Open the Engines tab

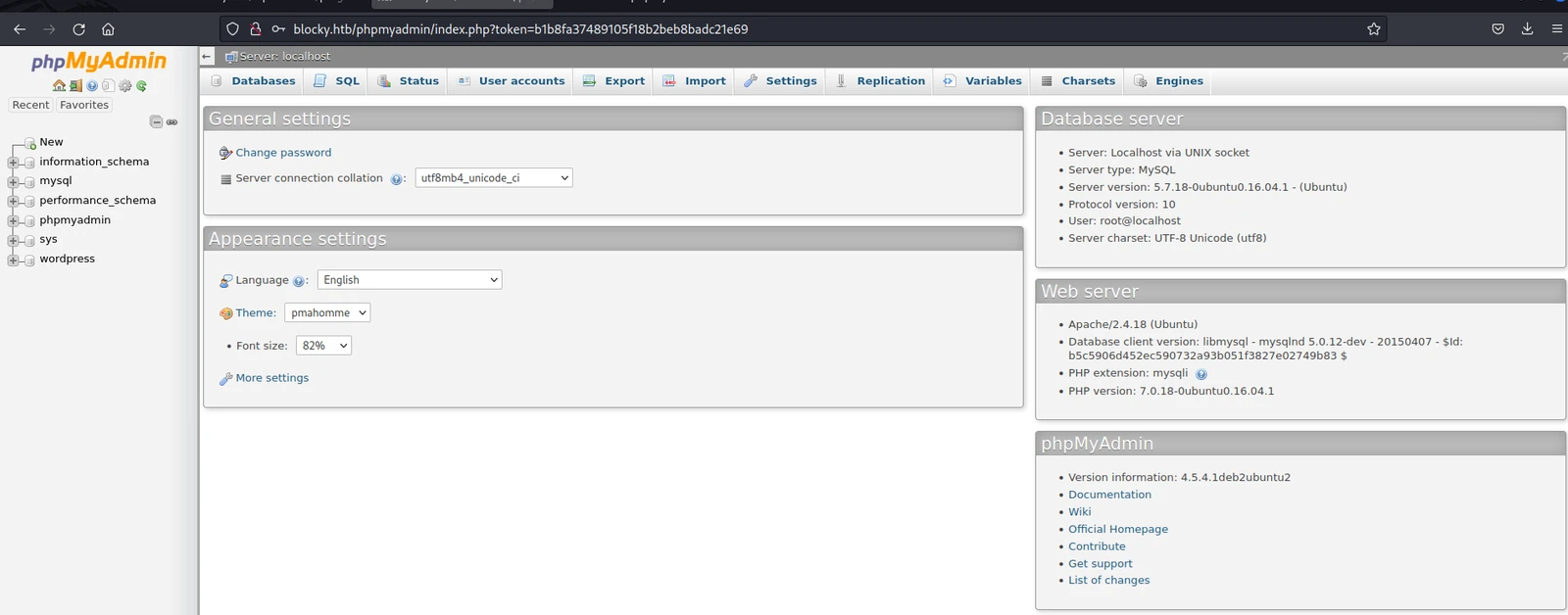point(1168,81)
